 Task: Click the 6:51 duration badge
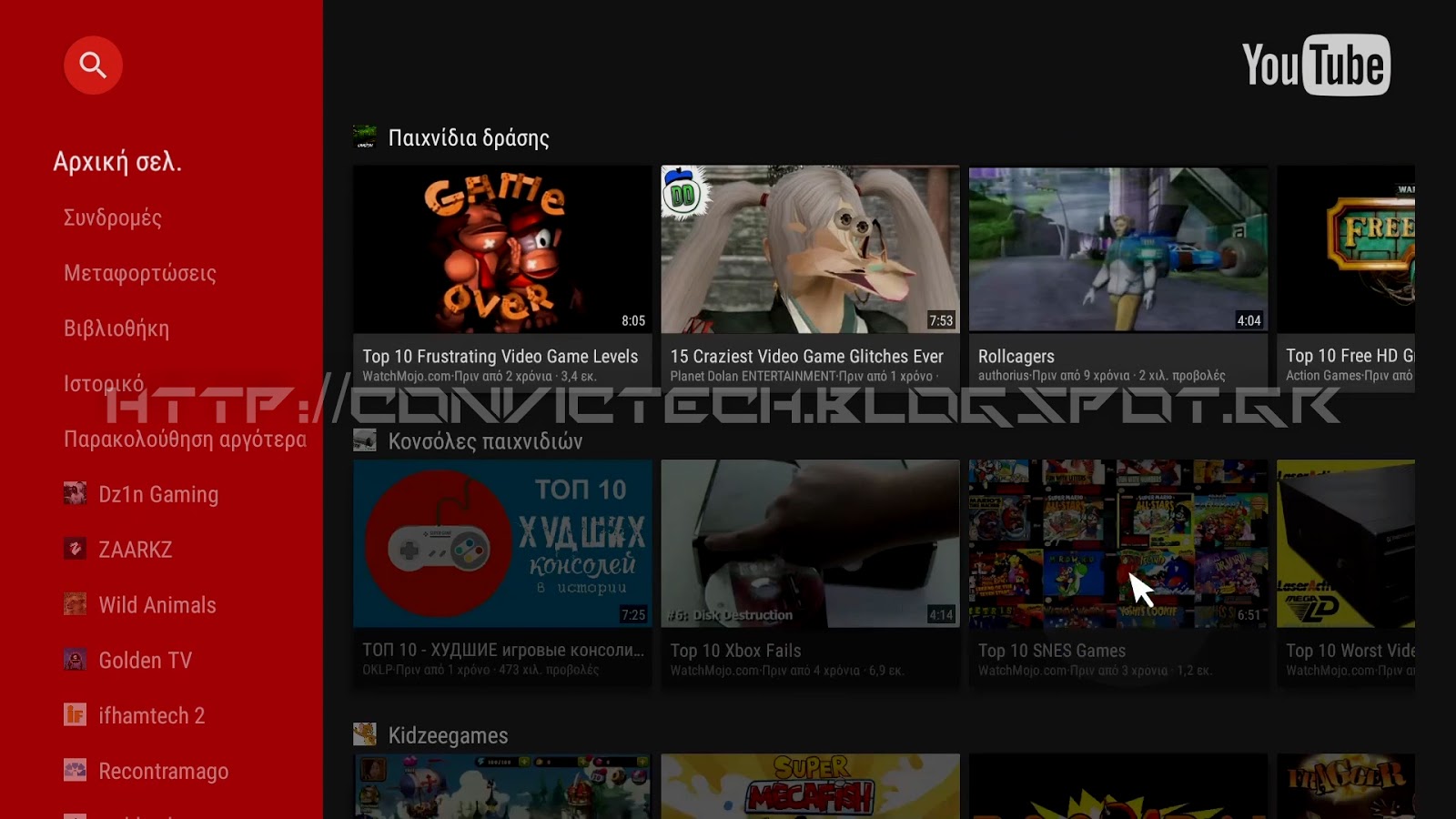click(1249, 615)
